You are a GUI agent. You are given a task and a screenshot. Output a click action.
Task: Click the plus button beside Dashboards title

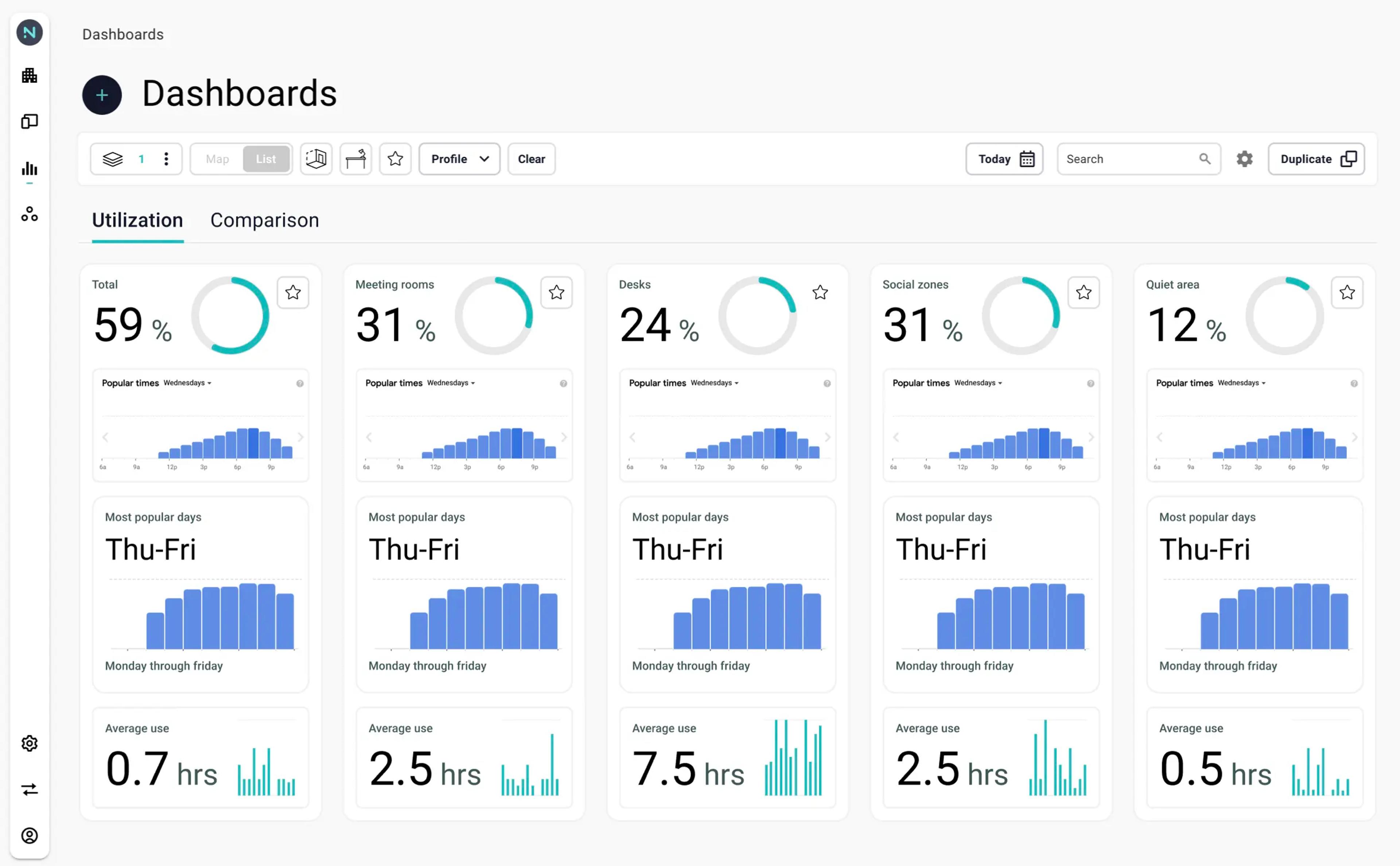(x=102, y=95)
